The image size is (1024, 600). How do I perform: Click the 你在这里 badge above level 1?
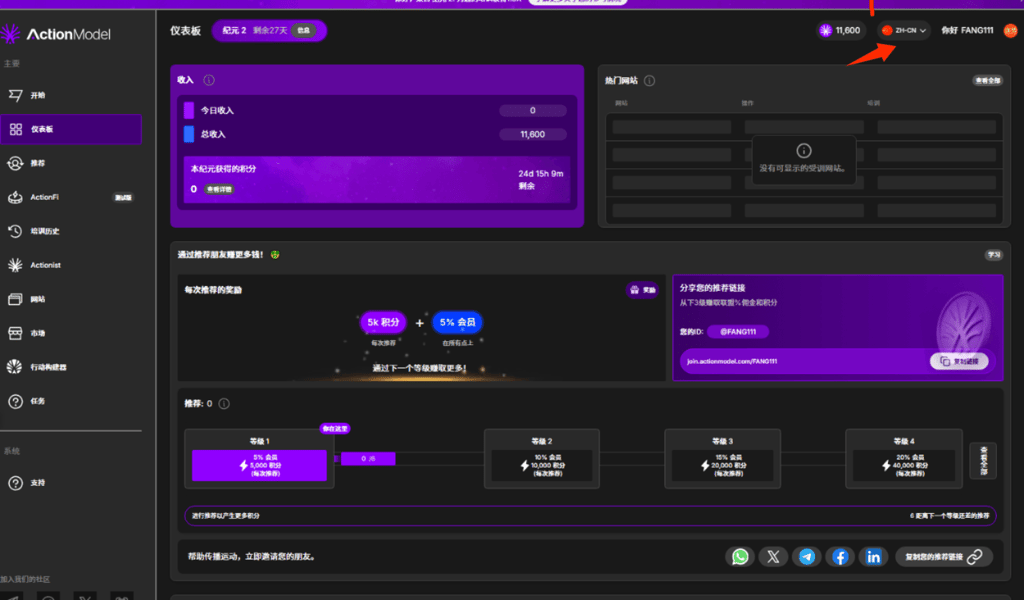click(335, 429)
